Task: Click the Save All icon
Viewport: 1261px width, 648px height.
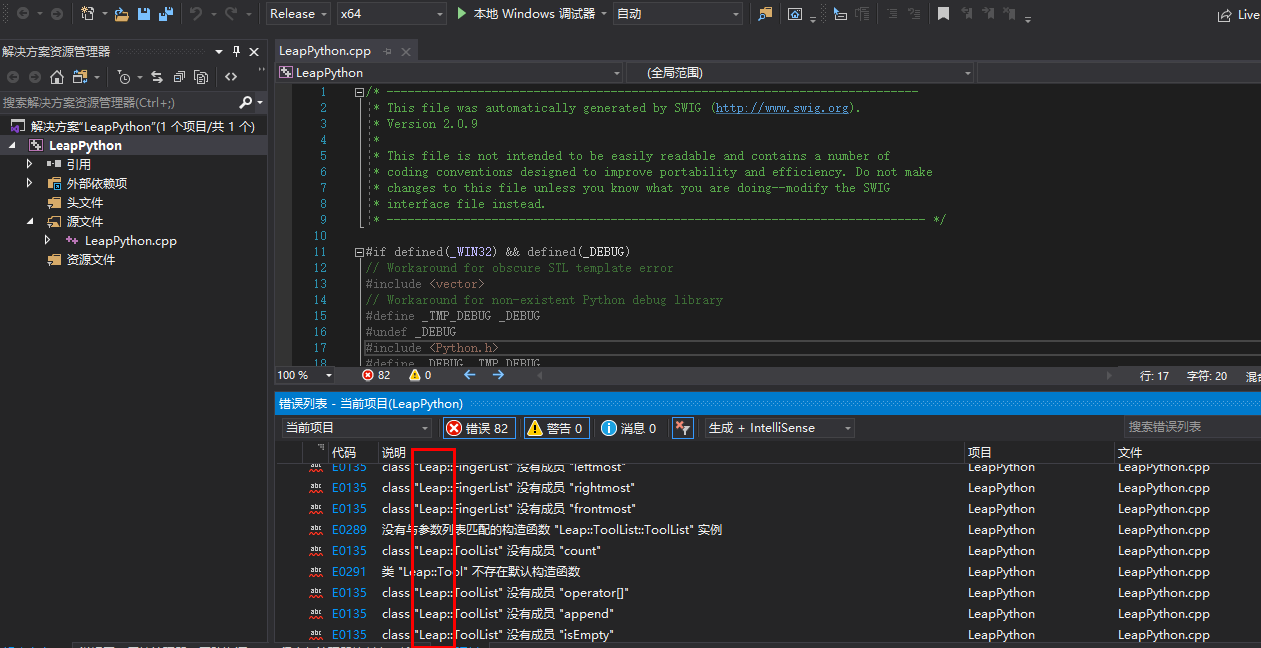Action: point(167,14)
